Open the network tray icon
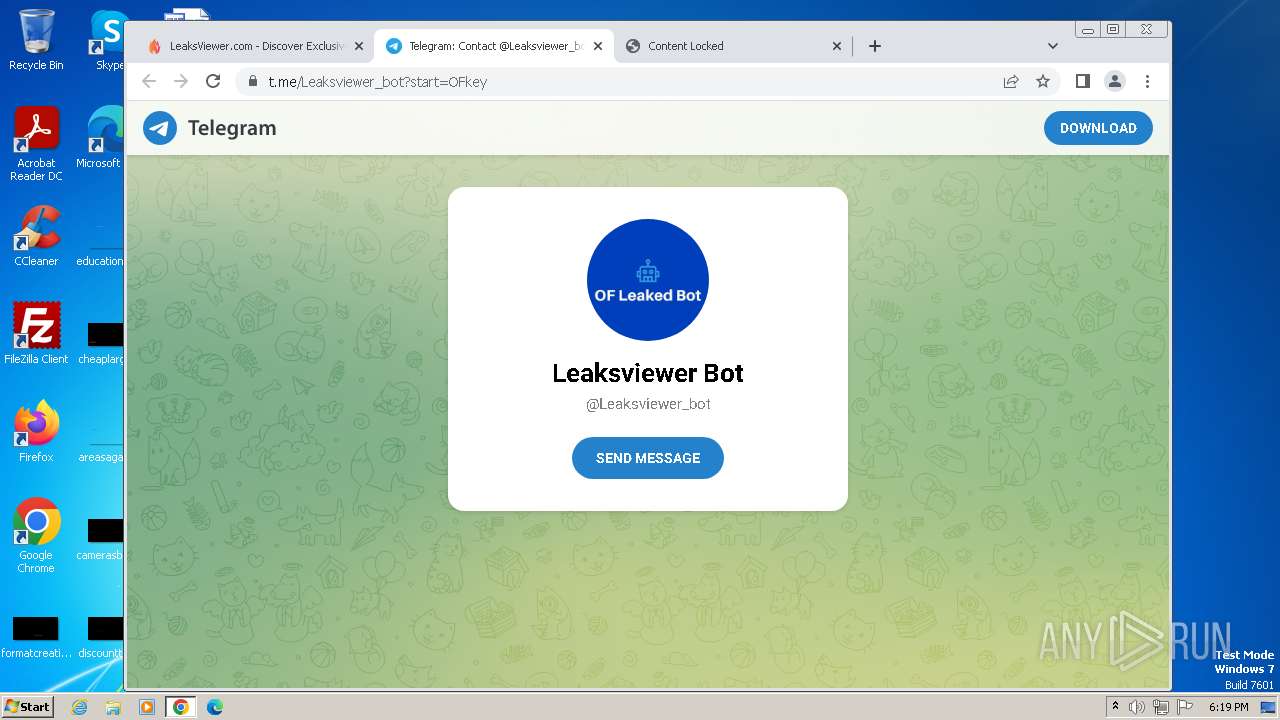This screenshot has width=1280, height=720. [1161, 707]
